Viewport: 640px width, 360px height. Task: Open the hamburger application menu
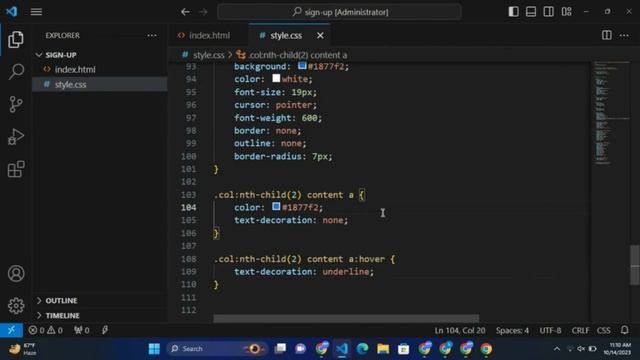tap(36, 12)
